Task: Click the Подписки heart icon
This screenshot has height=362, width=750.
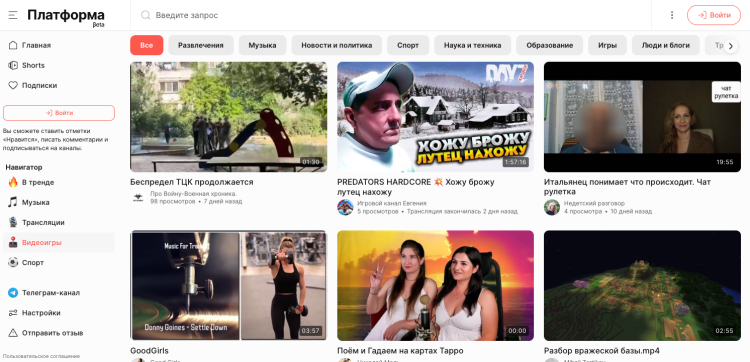Action: (13, 86)
